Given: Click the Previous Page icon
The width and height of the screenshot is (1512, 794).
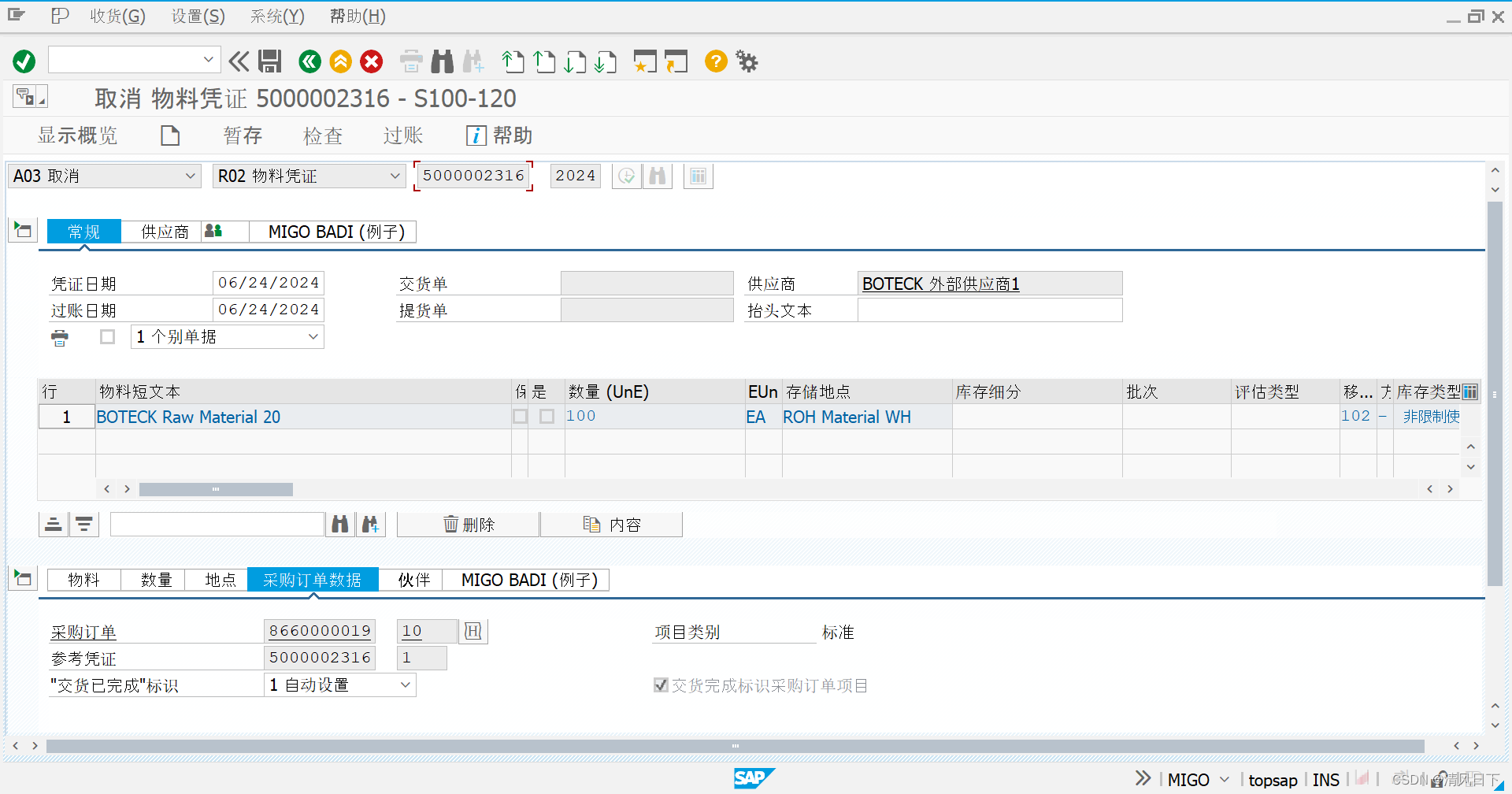Looking at the screenshot, I should 544,61.
